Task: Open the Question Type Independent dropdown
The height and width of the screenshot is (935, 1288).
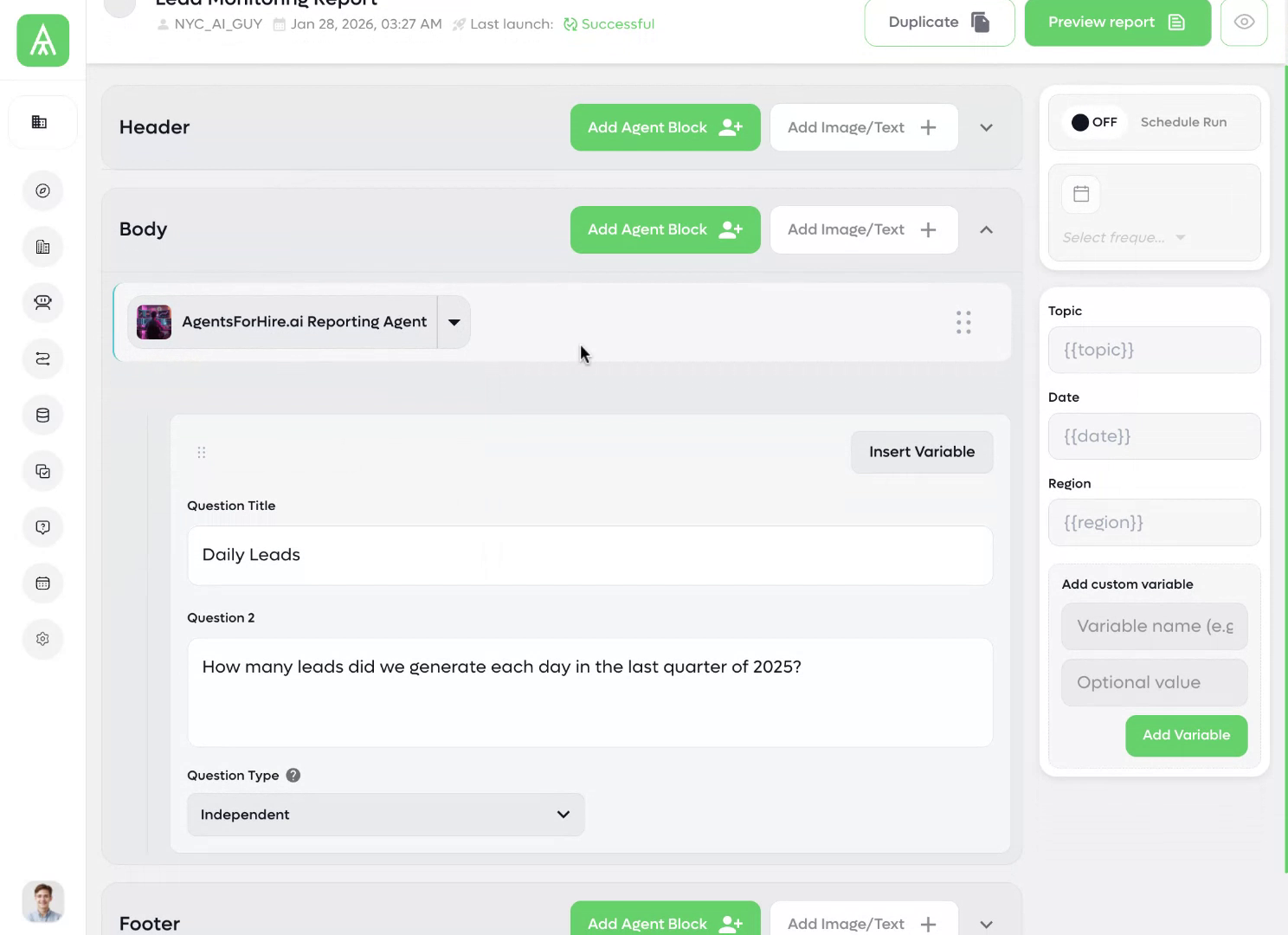Action: [x=386, y=815]
